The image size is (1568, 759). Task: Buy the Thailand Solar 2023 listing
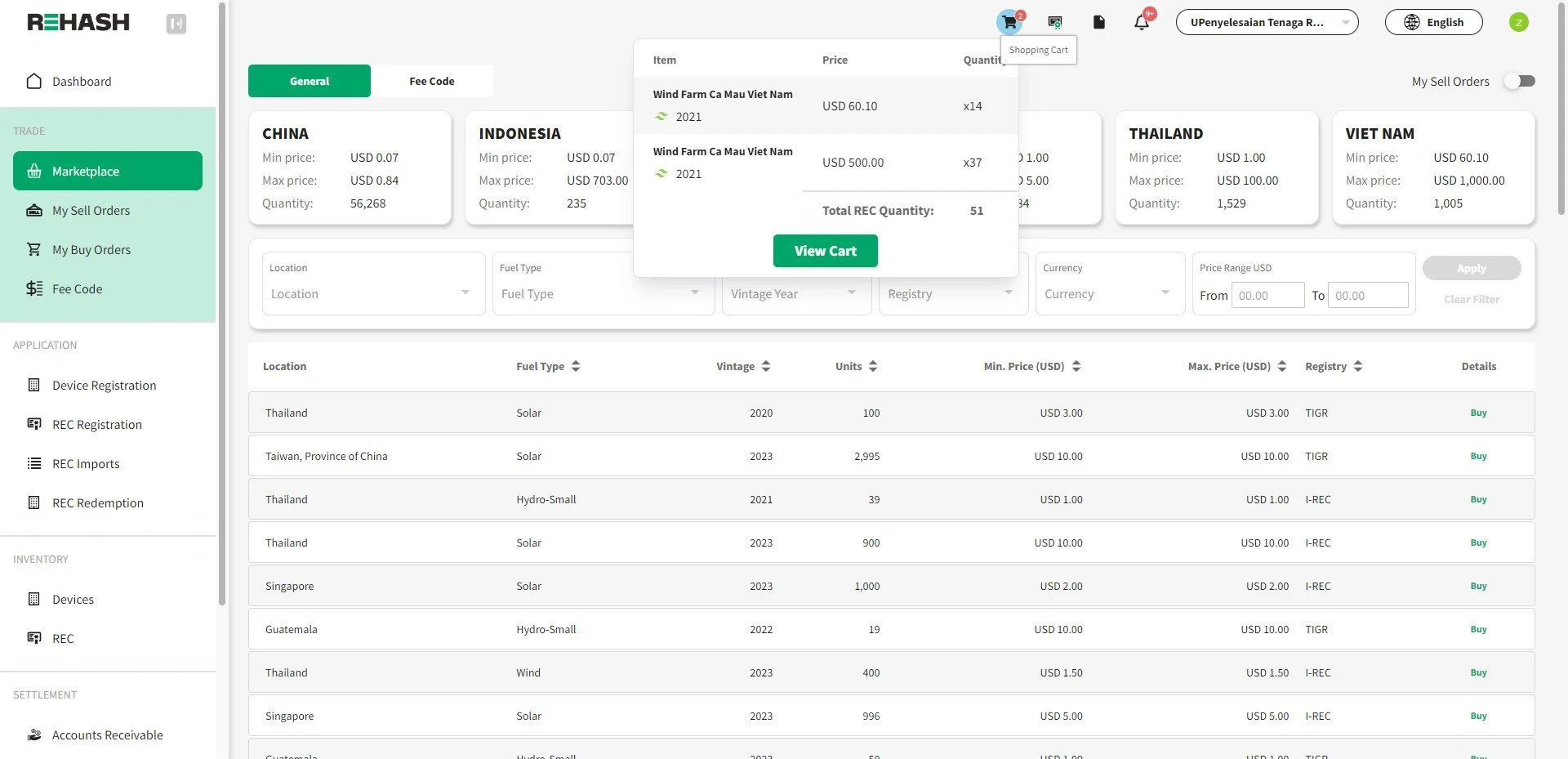[x=1478, y=542]
